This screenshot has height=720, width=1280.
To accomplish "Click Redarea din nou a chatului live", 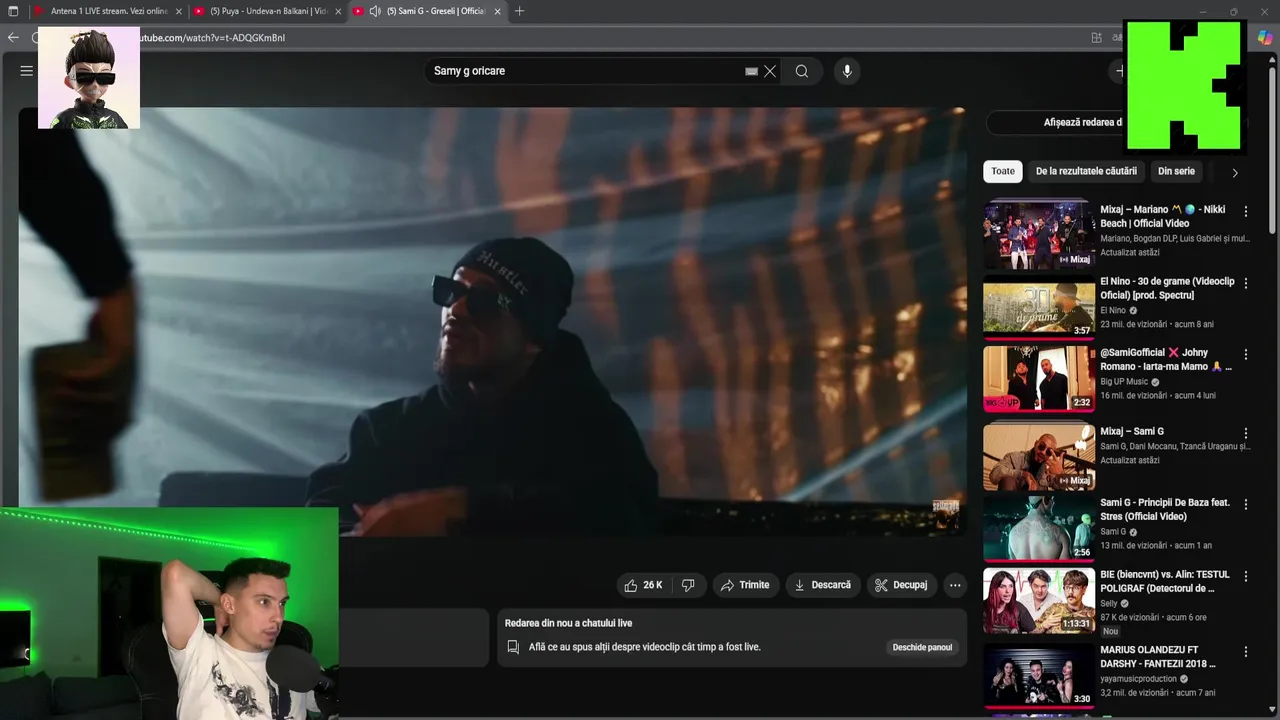I will 568,623.
